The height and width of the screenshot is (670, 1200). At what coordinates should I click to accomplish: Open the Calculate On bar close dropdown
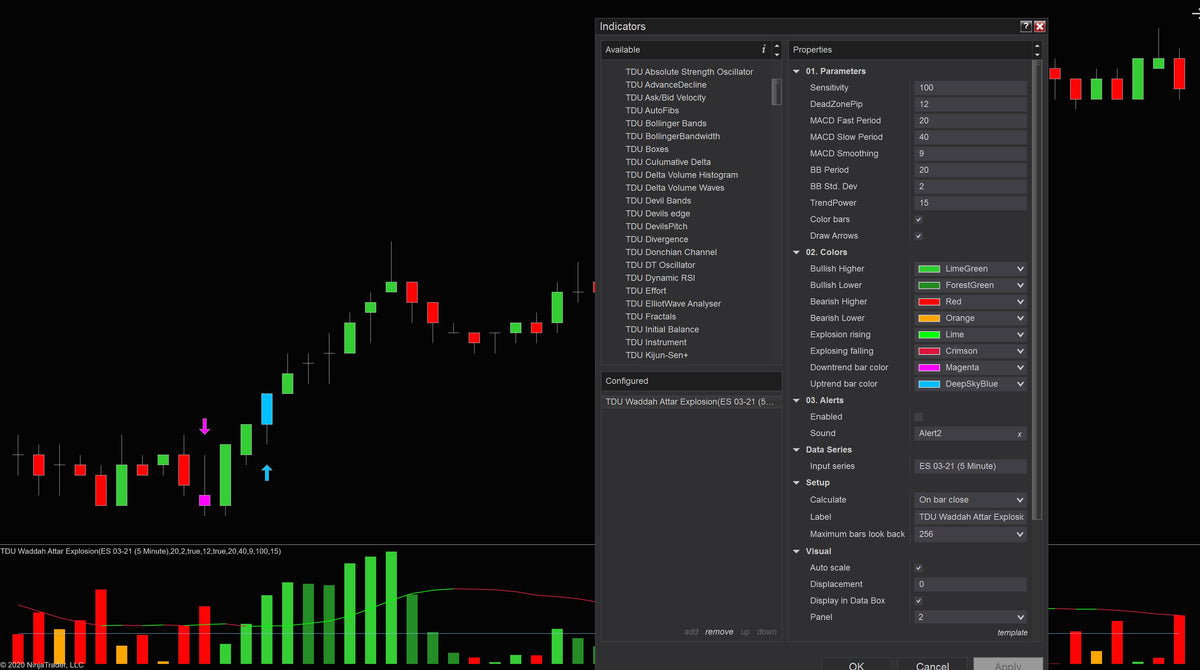click(x=971, y=500)
